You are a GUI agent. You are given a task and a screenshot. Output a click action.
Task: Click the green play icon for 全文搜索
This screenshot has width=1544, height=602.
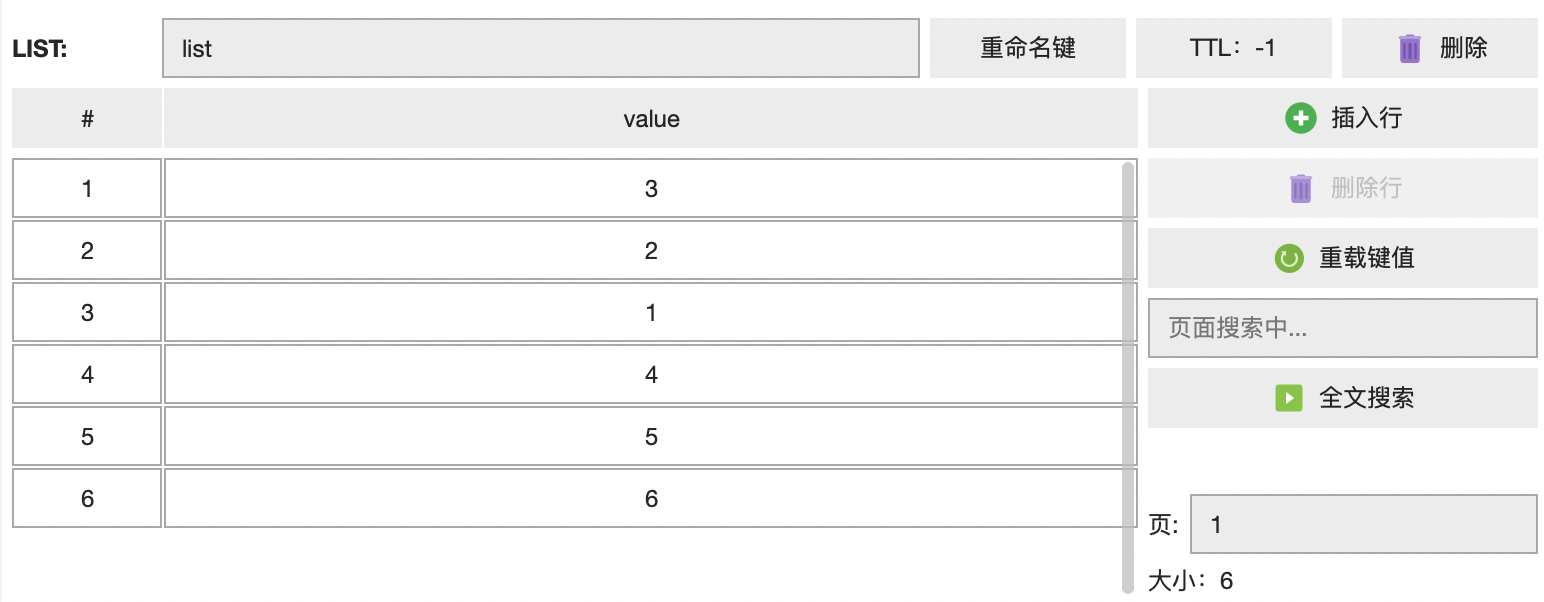pos(1289,398)
